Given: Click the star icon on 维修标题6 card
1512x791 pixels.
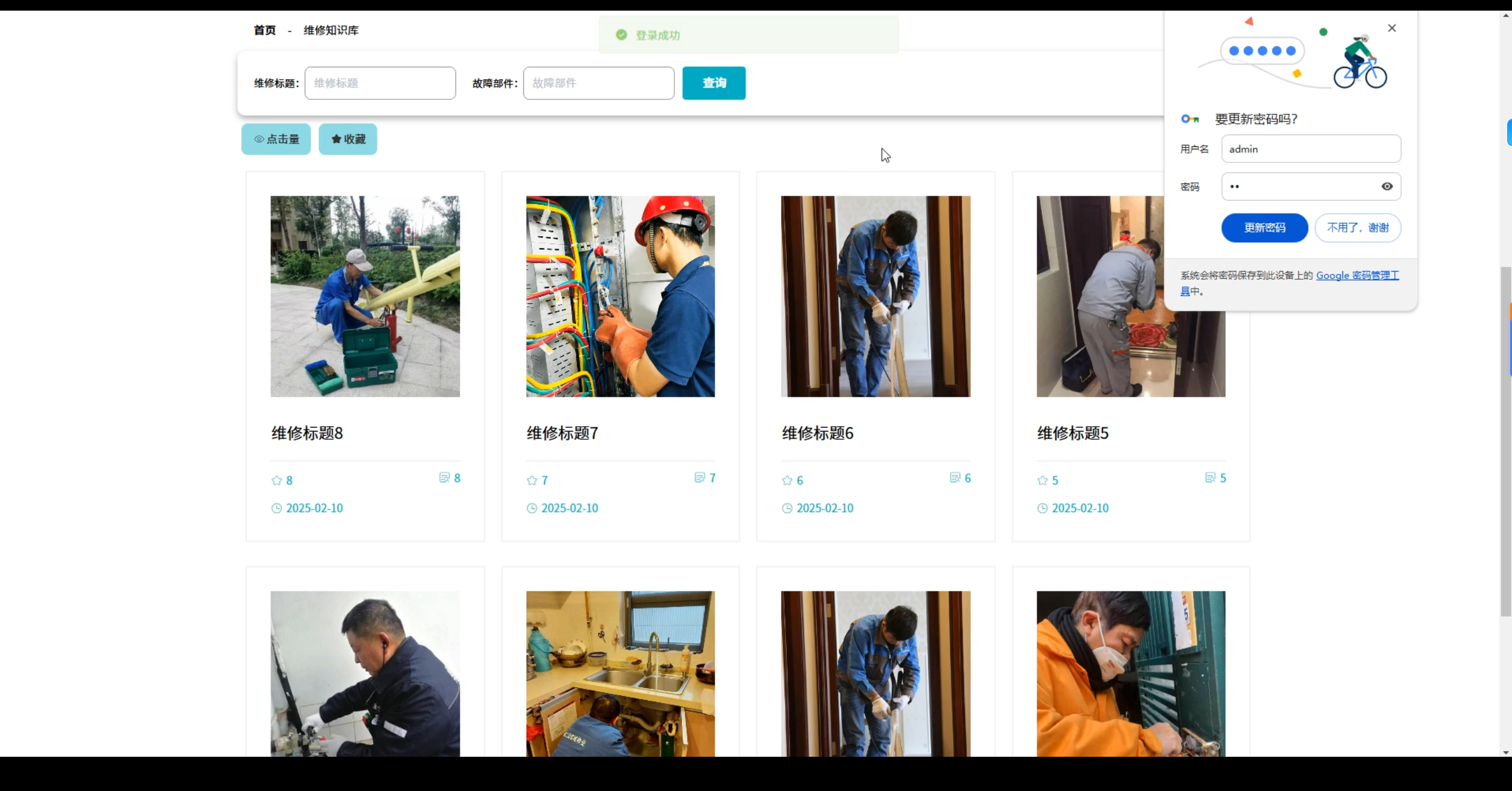Looking at the screenshot, I should coord(787,481).
